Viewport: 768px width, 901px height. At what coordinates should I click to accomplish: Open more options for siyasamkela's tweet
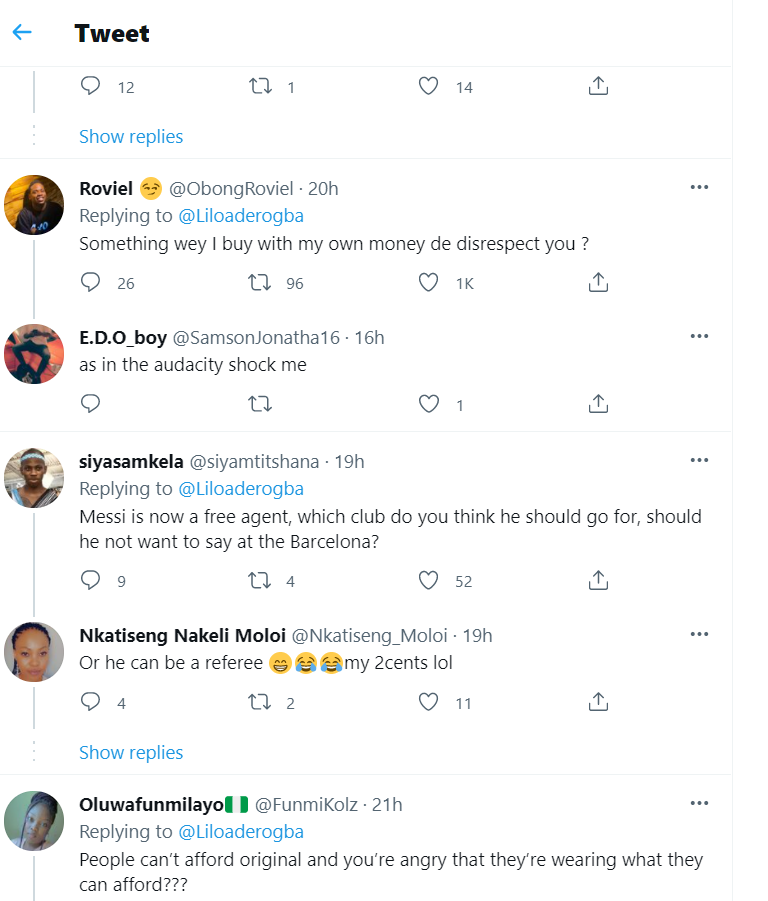[x=699, y=461]
